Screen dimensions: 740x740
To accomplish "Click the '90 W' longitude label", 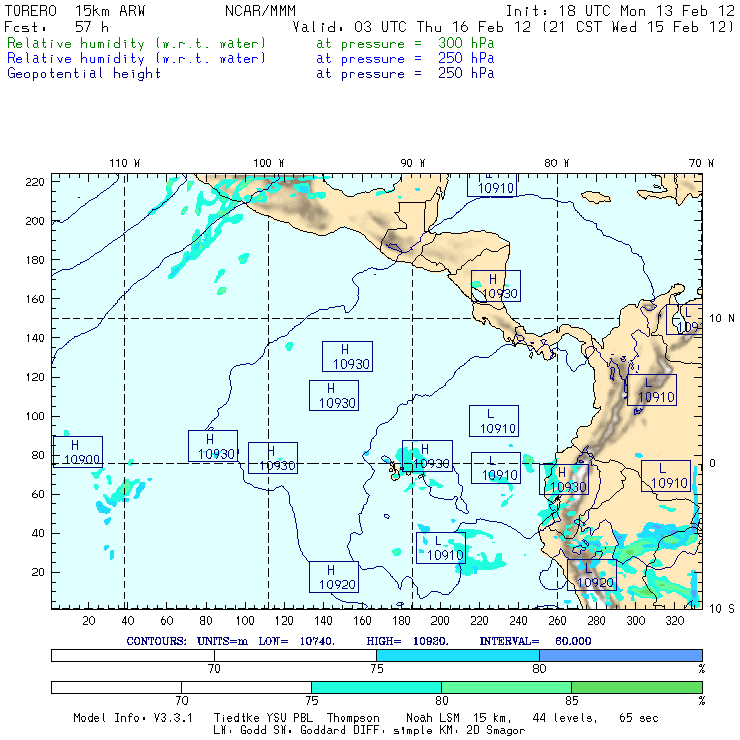I will click(413, 163).
